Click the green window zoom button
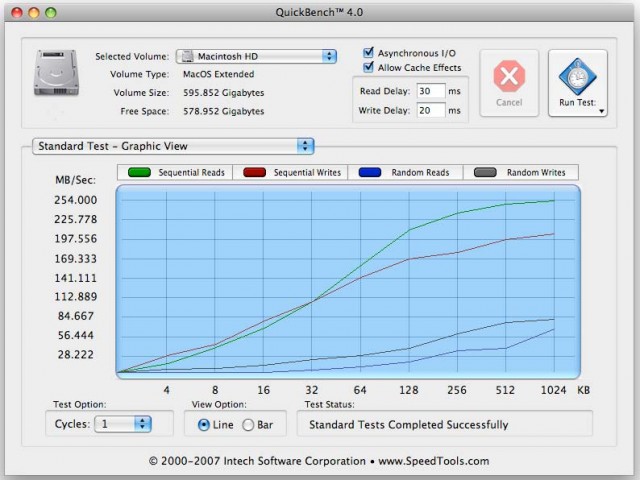 51,13
